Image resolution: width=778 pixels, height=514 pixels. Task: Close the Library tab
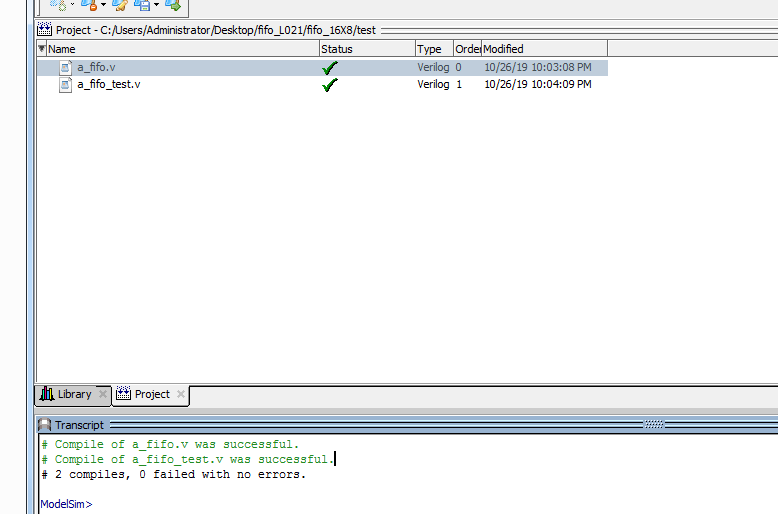(102, 395)
